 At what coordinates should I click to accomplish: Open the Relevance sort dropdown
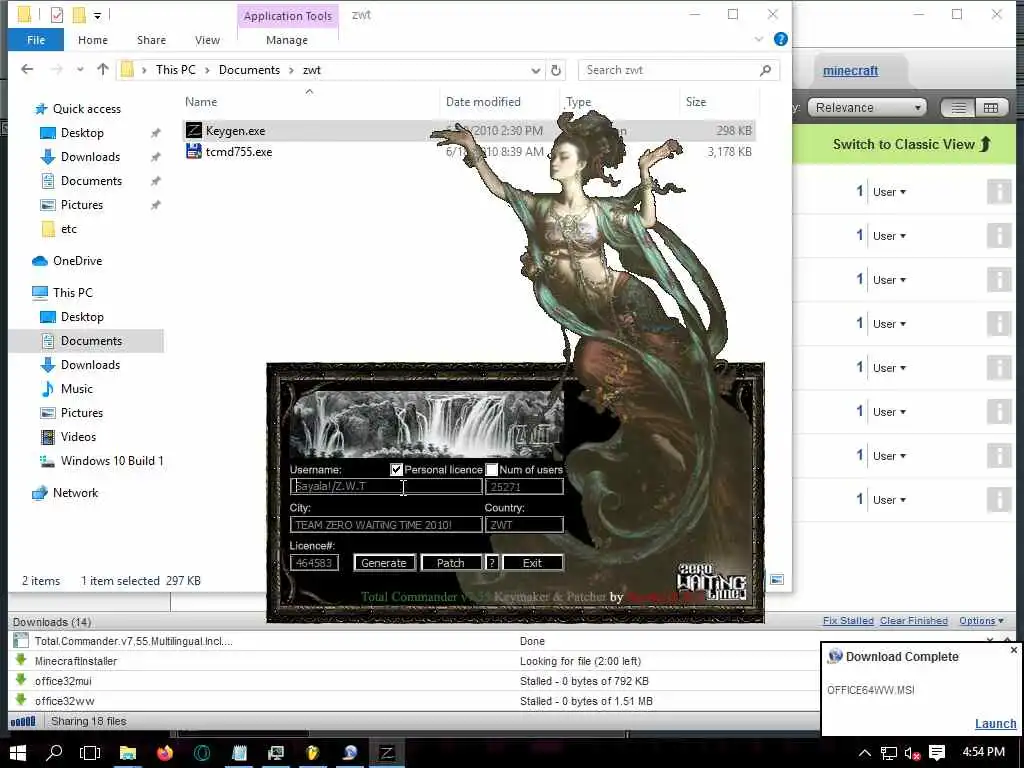(x=867, y=108)
